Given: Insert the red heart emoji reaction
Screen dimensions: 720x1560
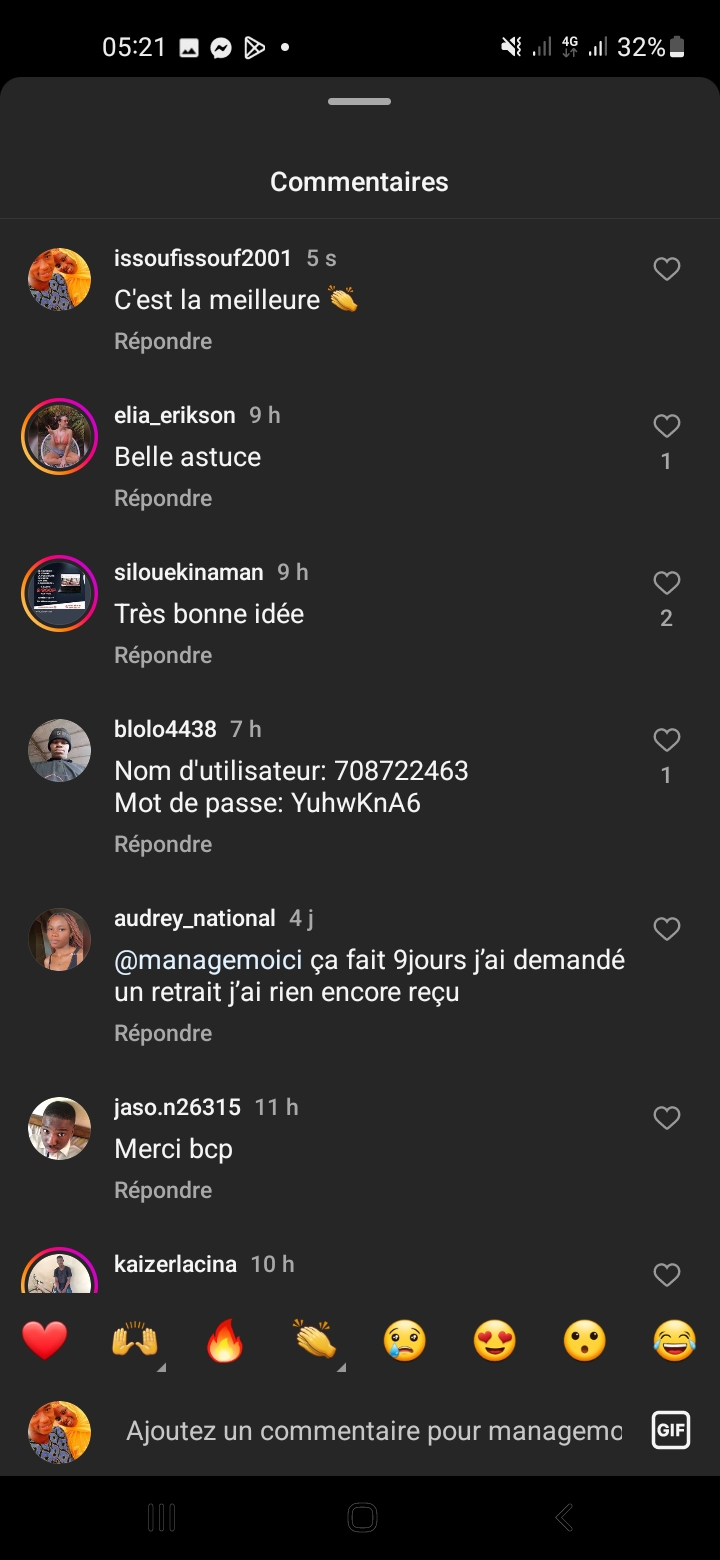Looking at the screenshot, I should tap(45, 1341).
